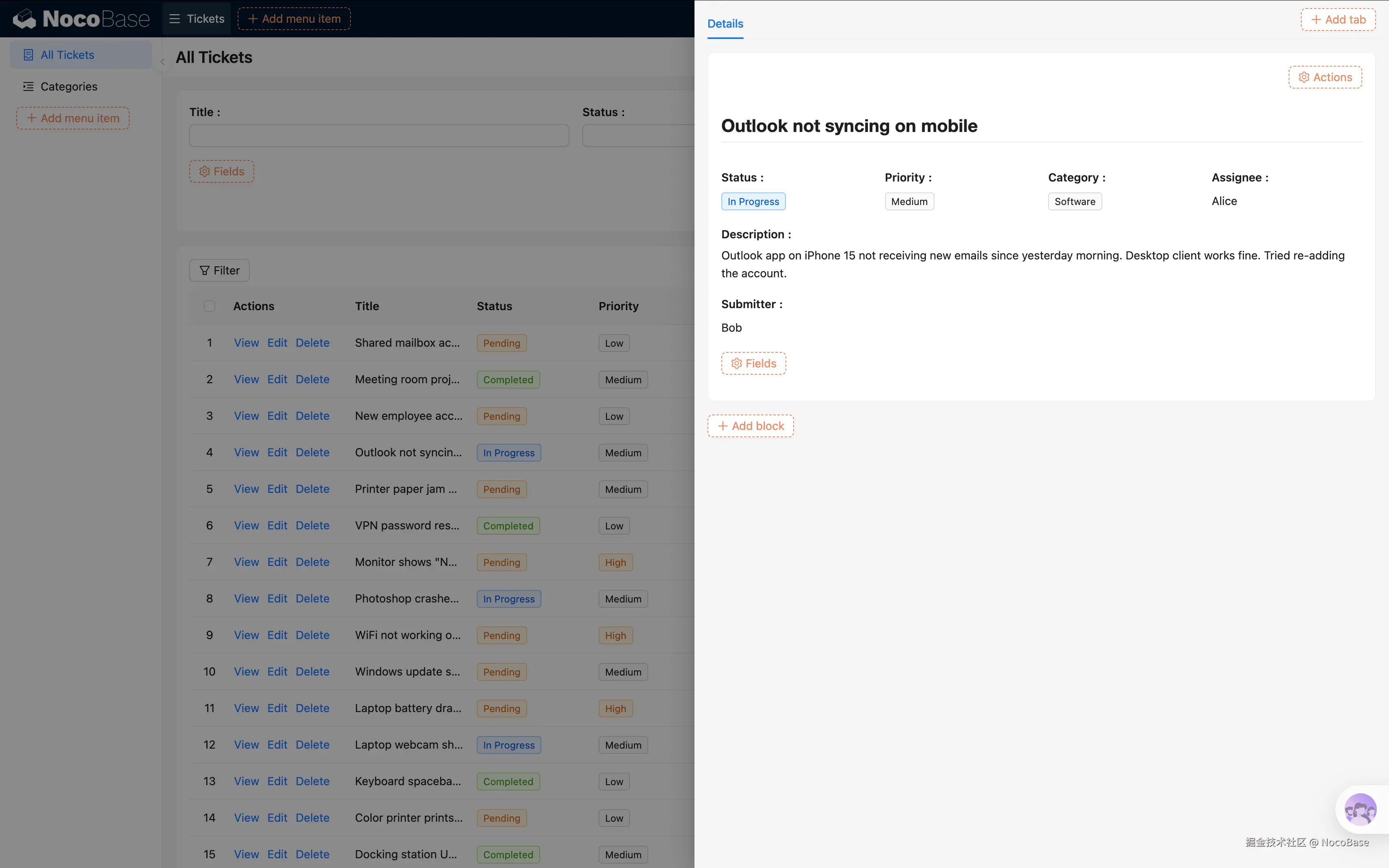Click submitter name Bob
The height and width of the screenshot is (868, 1389).
coord(731,328)
